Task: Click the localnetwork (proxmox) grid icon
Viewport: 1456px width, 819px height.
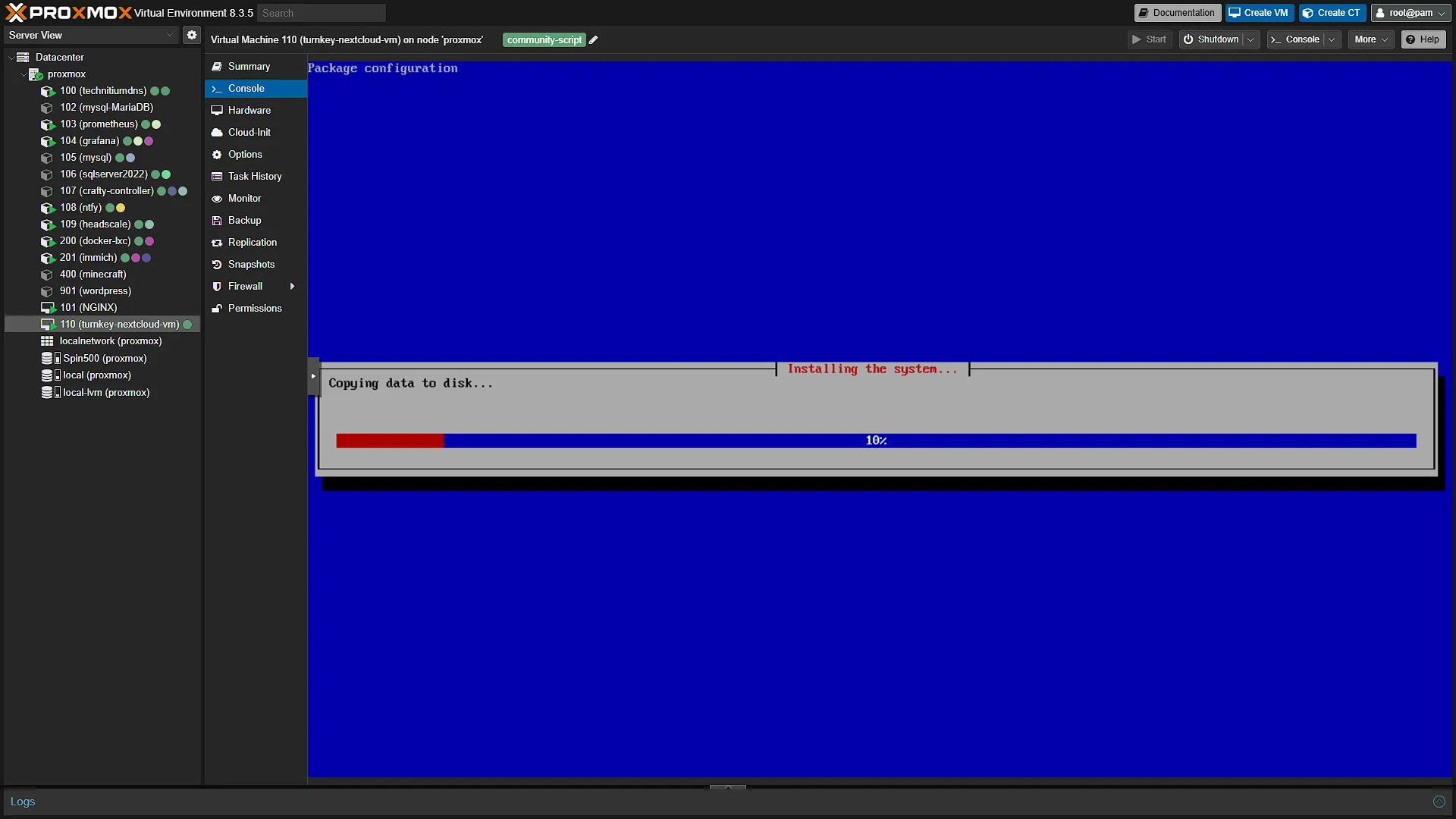Action: (47, 341)
